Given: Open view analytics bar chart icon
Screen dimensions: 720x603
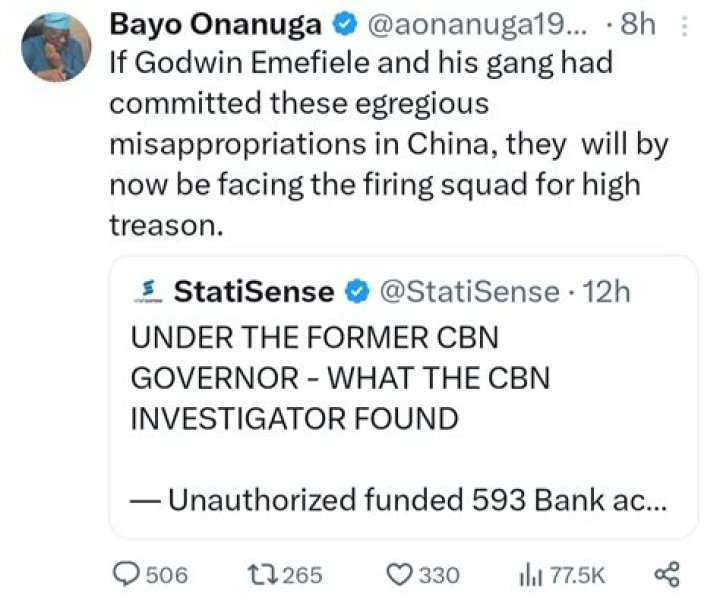Looking at the screenshot, I should point(528,574).
